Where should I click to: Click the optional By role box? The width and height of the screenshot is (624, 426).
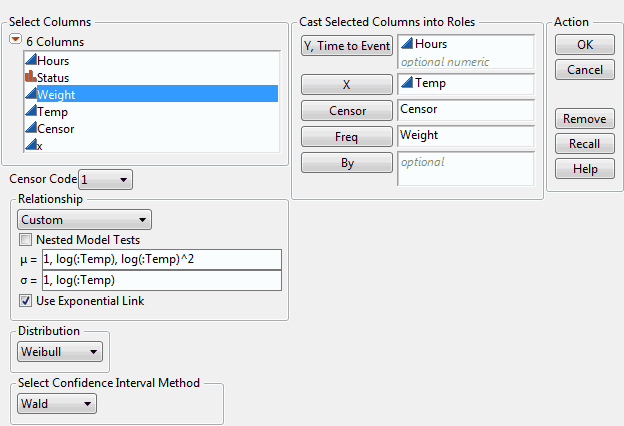pos(465,169)
